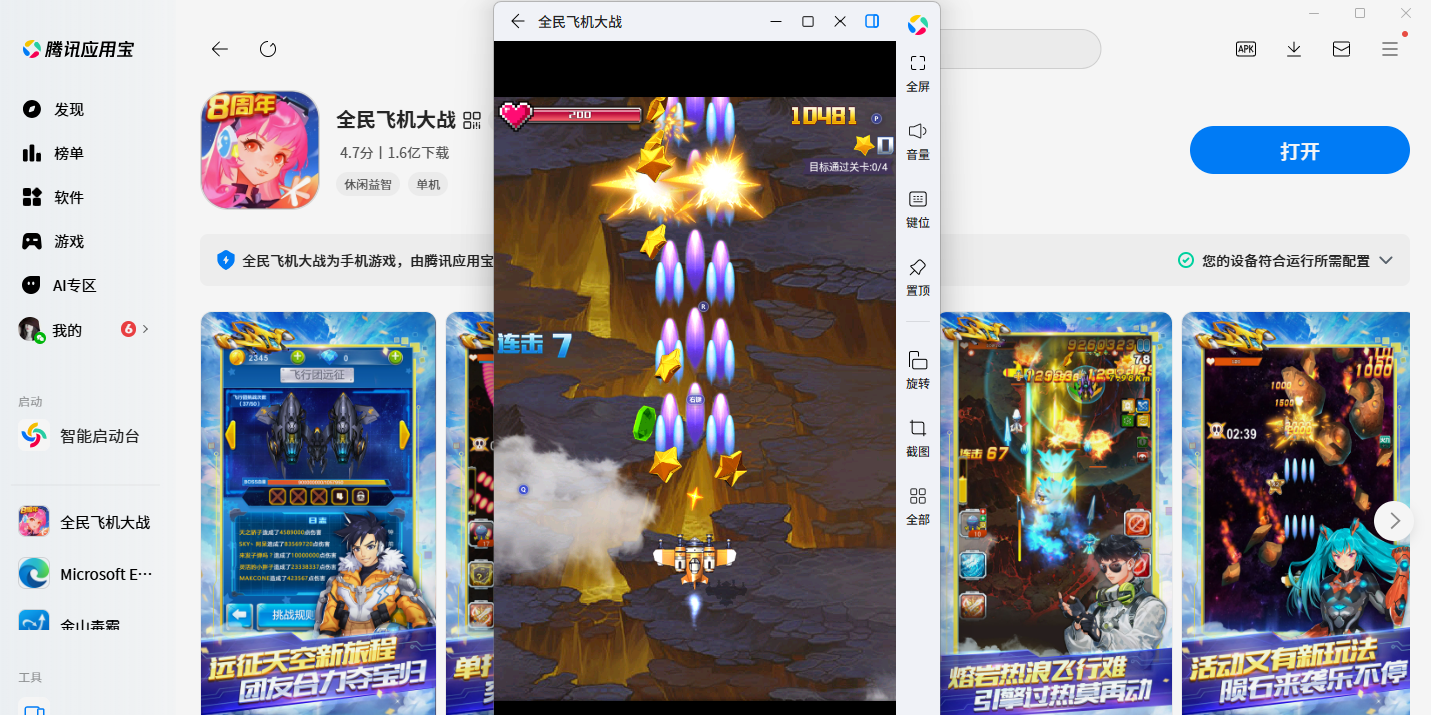The image size is (1431, 715).
Task: Open the 活动又有新玩法 screenshot thumbnail
Action: [1296, 513]
